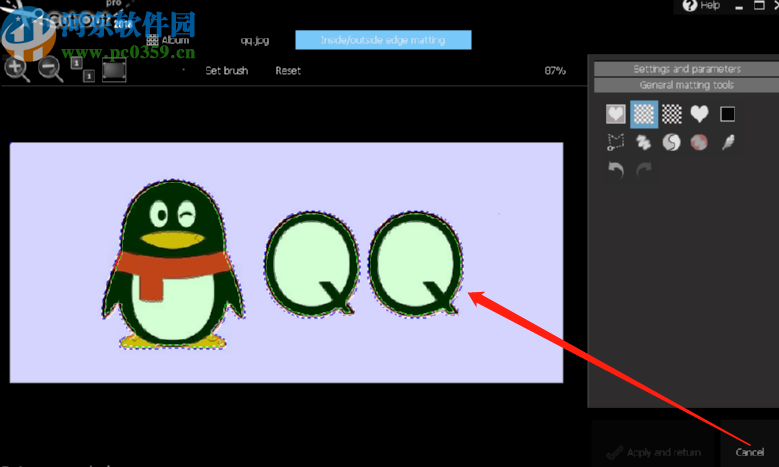The height and width of the screenshot is (467, 779).
Task: Select the polygon lasso selection tool
Action: click(616, 142)
